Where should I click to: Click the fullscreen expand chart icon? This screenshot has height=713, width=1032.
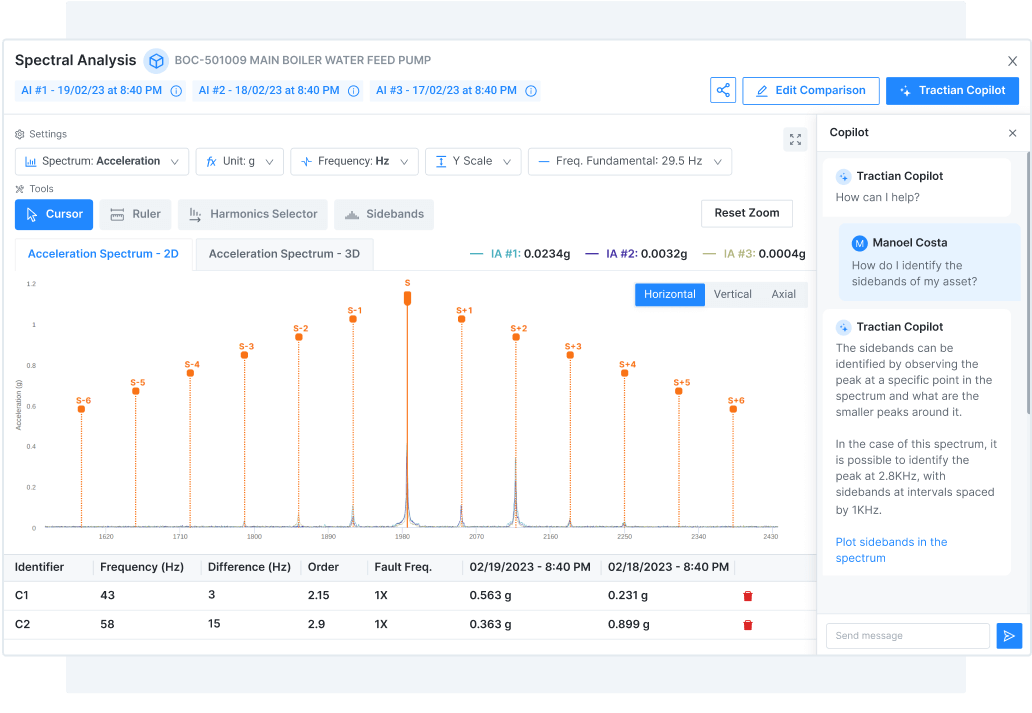point(795,140)
